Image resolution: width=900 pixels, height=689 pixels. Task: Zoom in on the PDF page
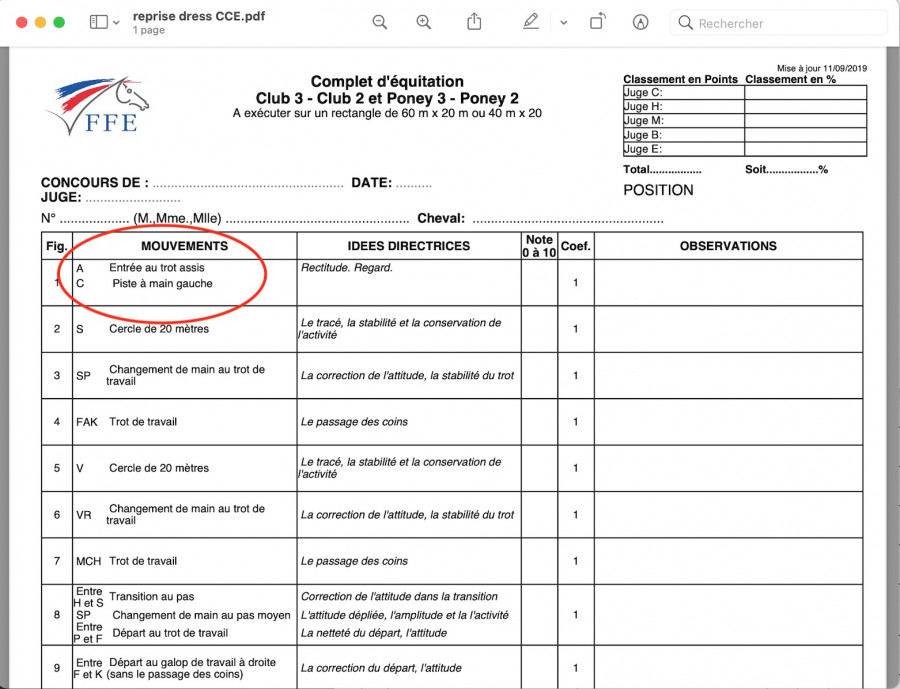point(424,22)
